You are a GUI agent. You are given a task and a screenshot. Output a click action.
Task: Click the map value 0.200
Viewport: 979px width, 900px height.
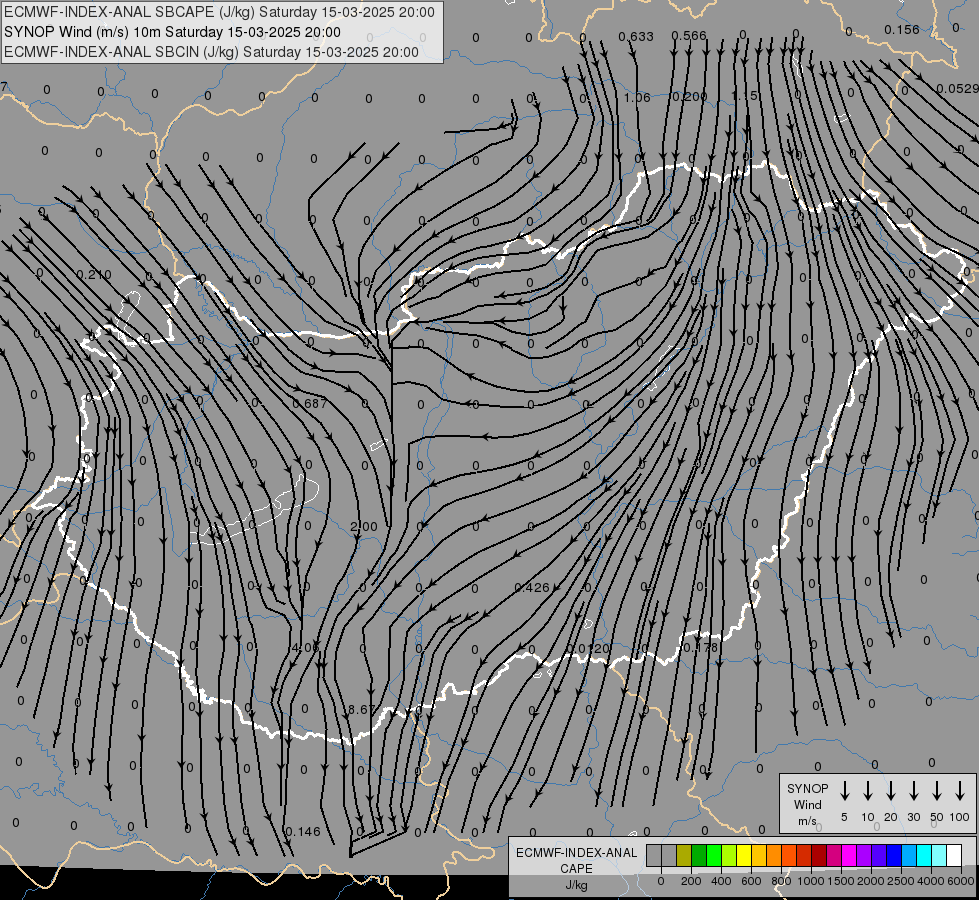click(x=689, y=96)
